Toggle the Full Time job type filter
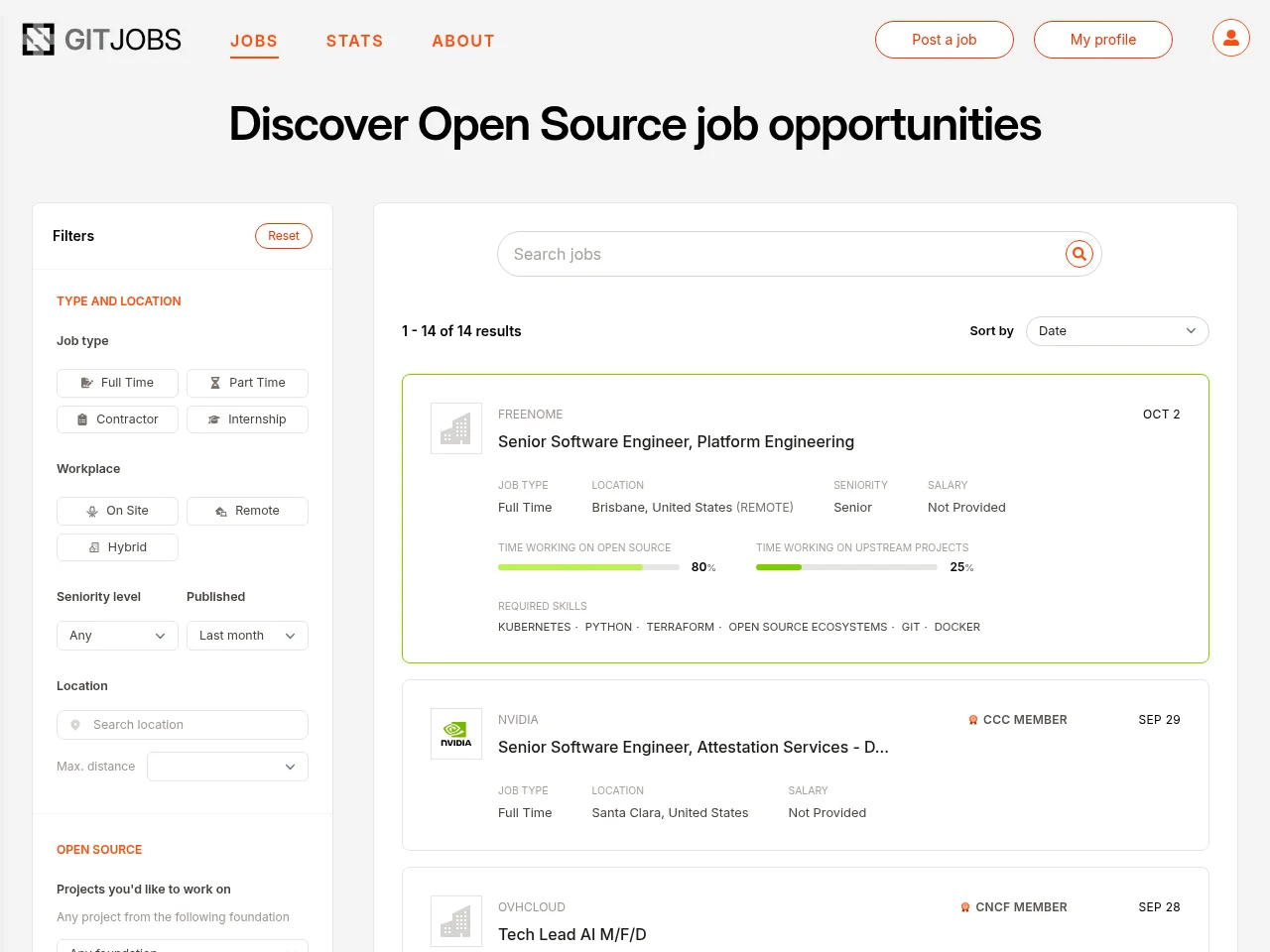This screenshot has height=952, width=1270. point(117,383)
